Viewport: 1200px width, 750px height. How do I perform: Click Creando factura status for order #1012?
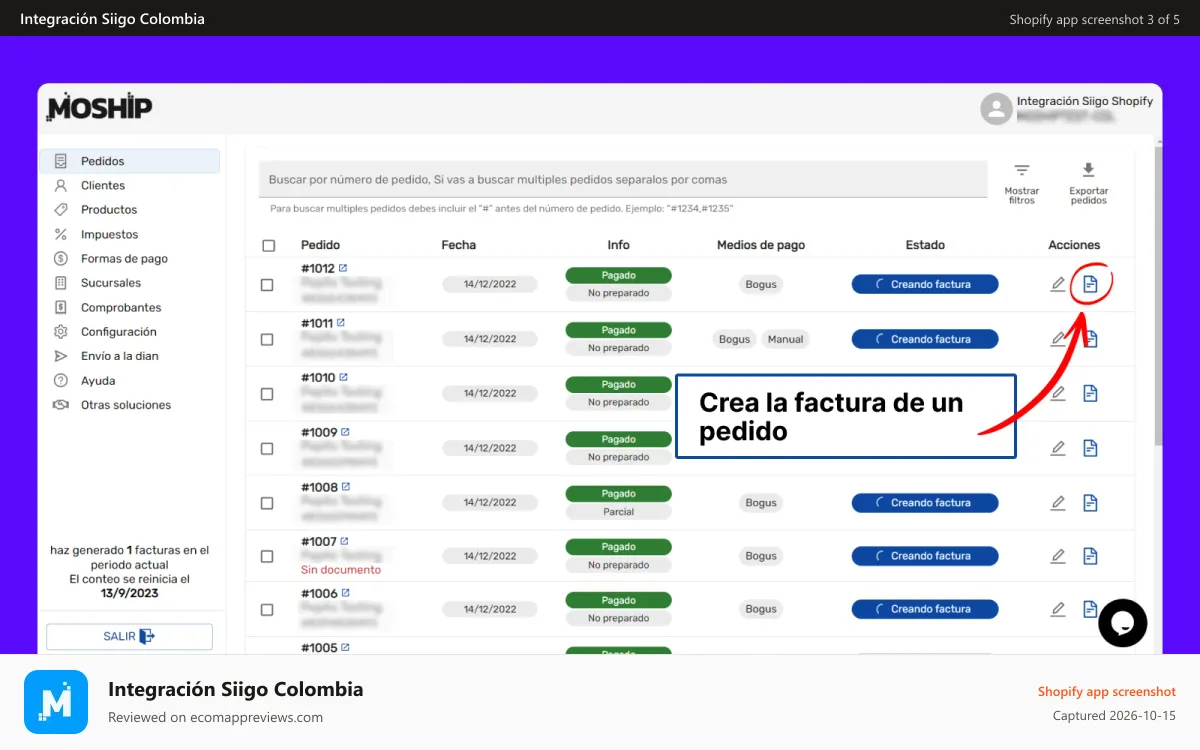[925, 284]
